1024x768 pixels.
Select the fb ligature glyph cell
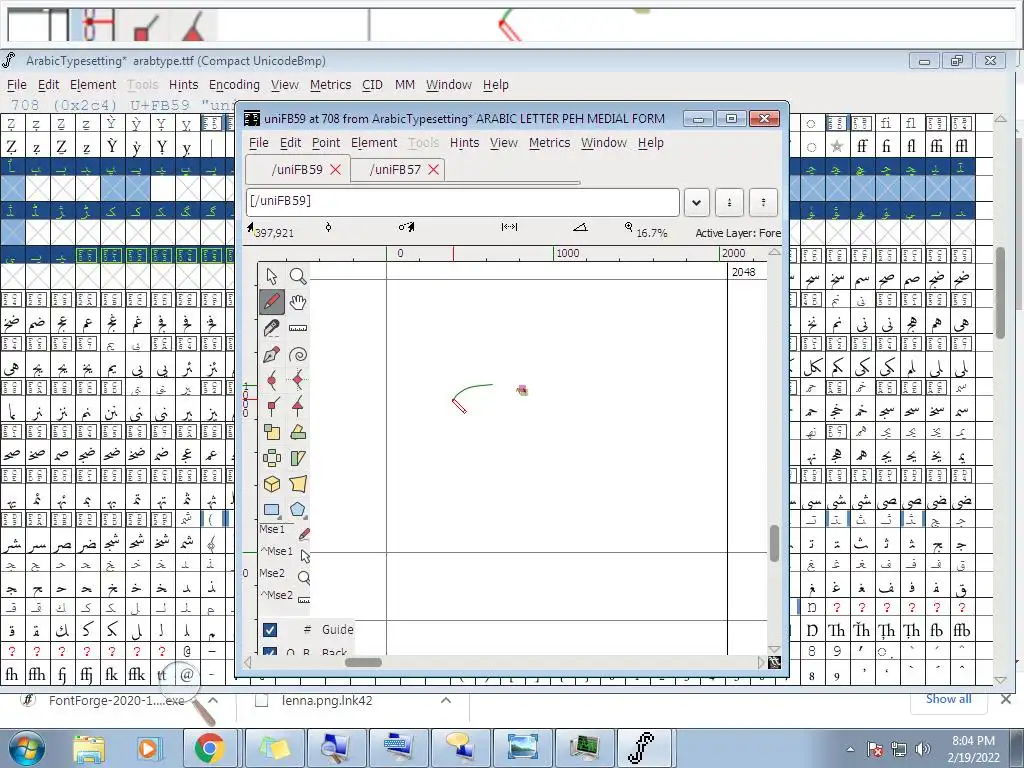pyautogui.click(x=936, y=631)
